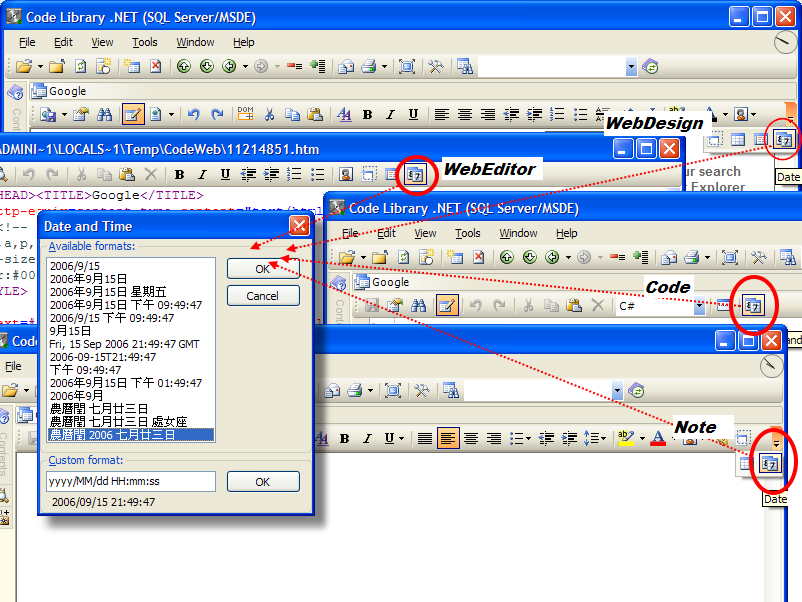Click the full-screen frame icon in the bottom note window
Image resolution: width=802 pixels, height=602 pixels.
coord(393,391)
